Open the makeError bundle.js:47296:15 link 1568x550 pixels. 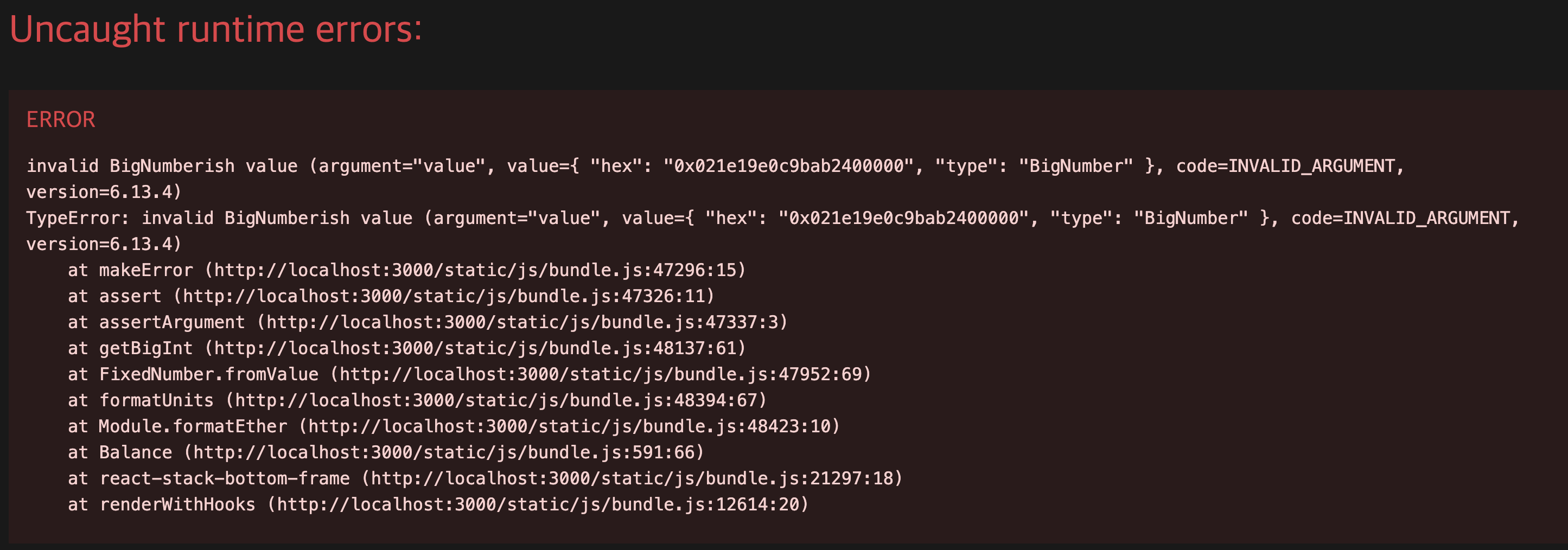coord(475,270)
